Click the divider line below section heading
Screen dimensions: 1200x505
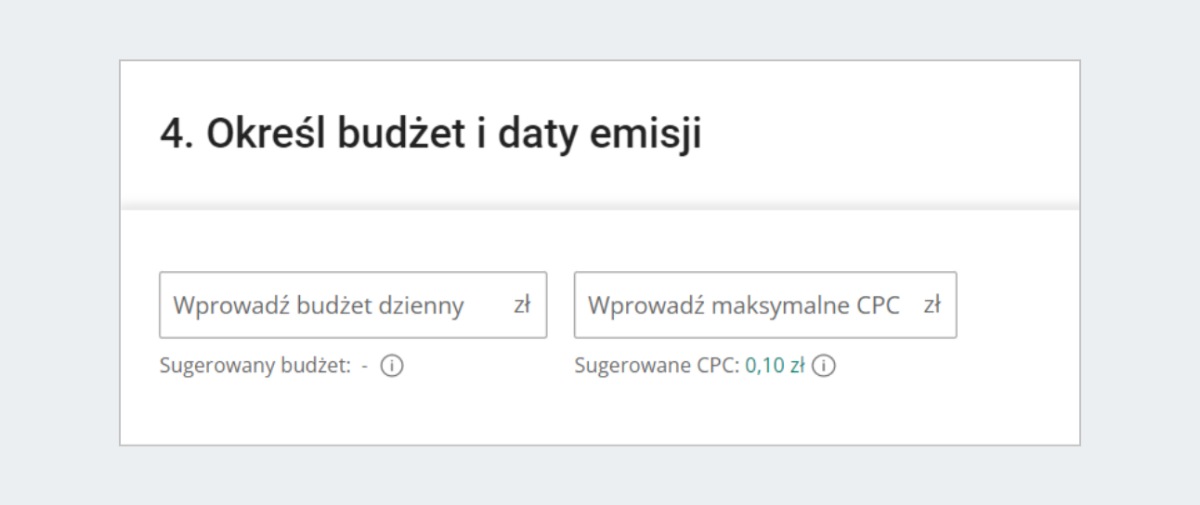click(x=600, y=207)
